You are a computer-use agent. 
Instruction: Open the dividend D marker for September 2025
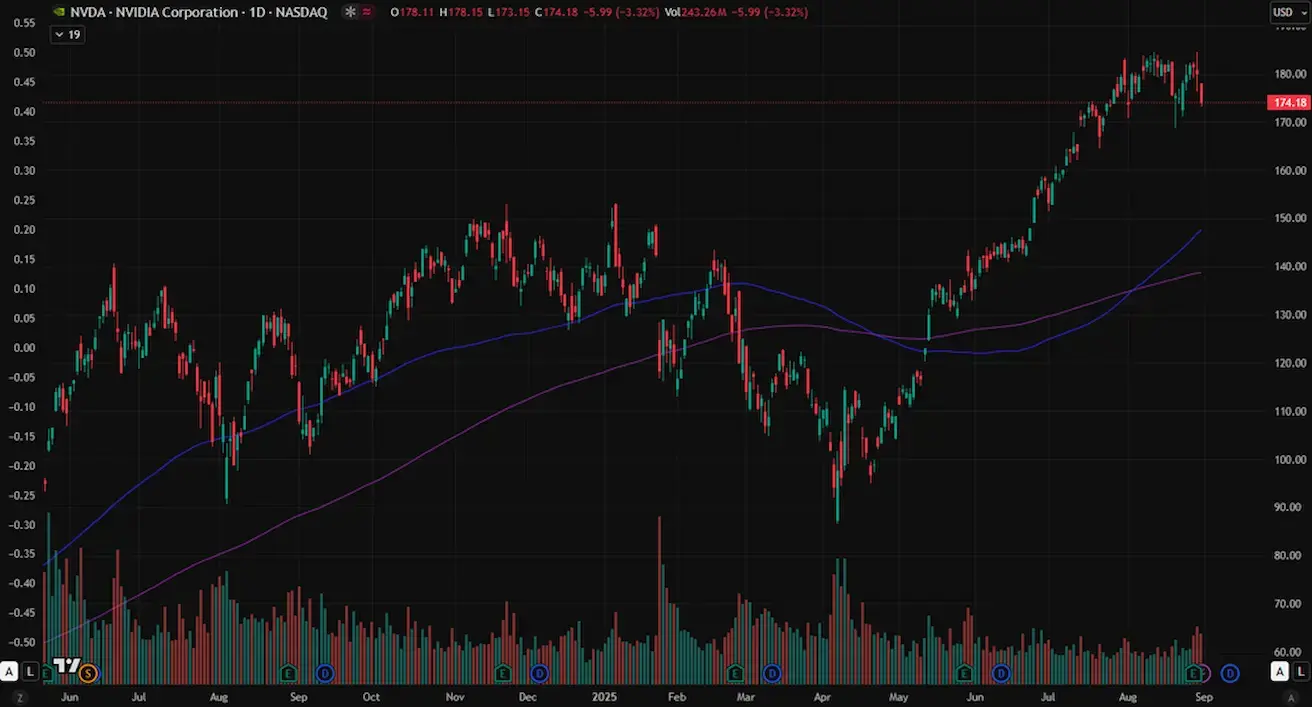(x=1229, y=672)
